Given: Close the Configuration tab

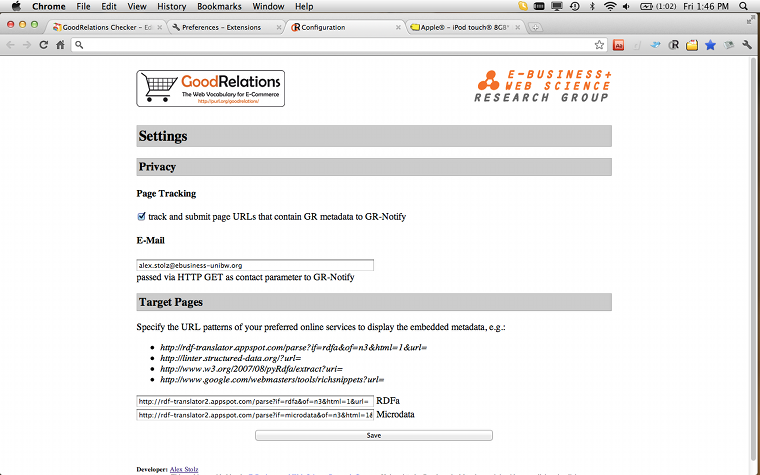Looking at the screenshot, I should (398, 28).
